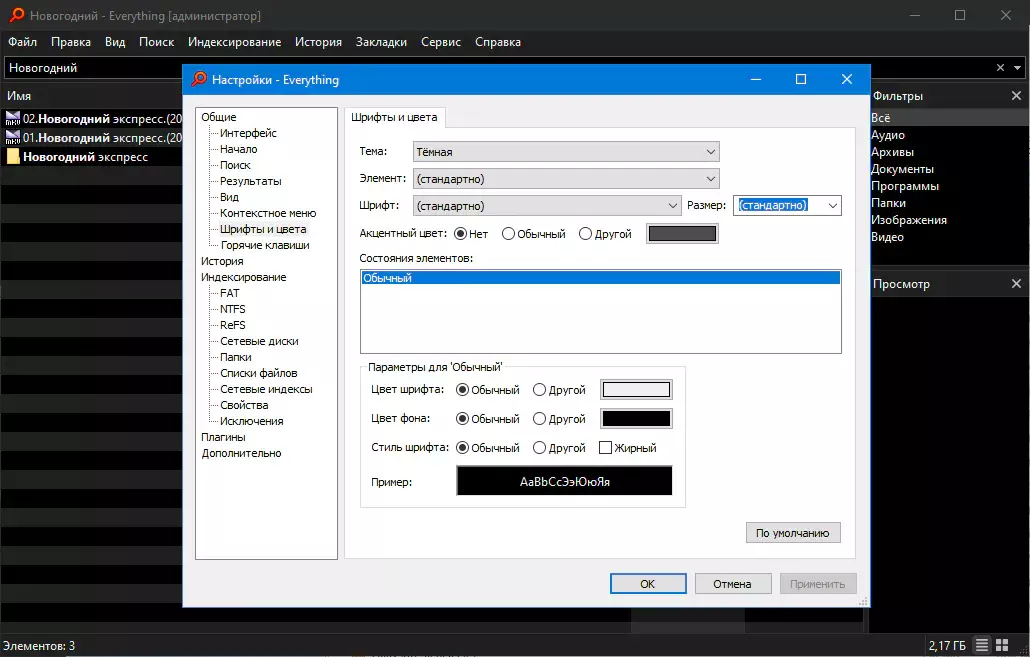
Task: Open the Индексирование menu
Action: (235, 42)
